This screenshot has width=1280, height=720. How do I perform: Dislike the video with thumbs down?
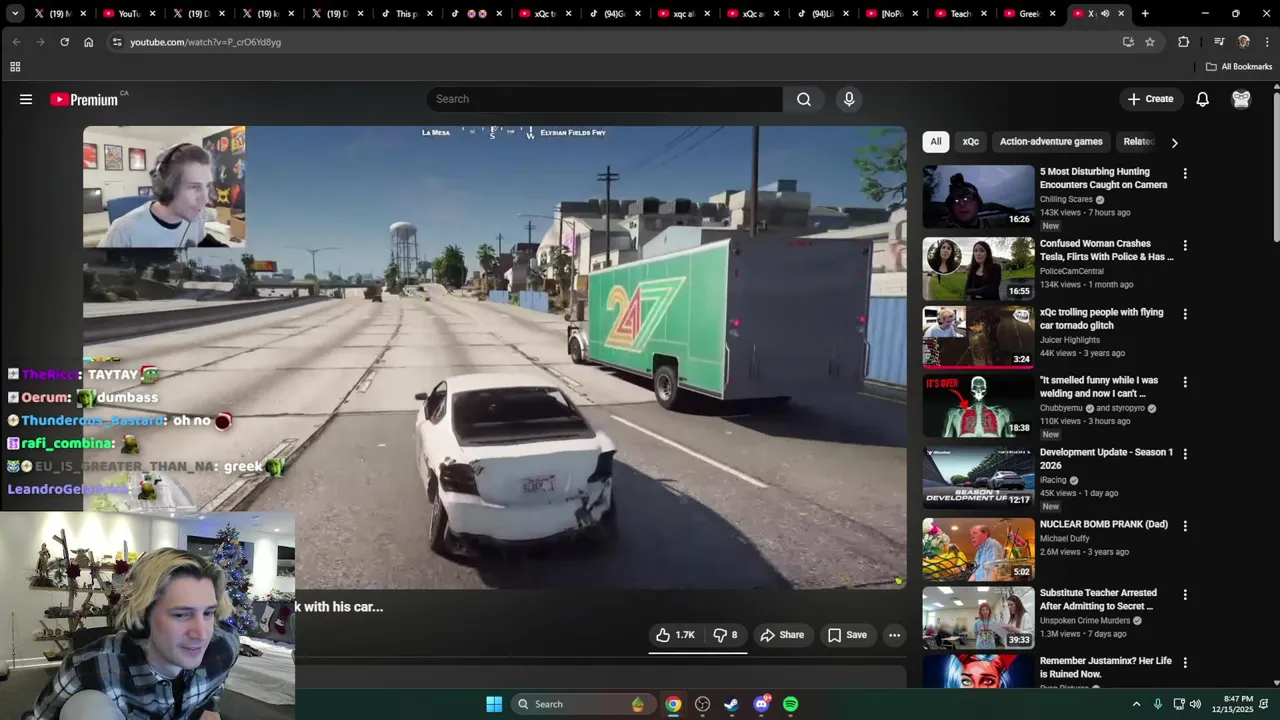coord(725,635)
